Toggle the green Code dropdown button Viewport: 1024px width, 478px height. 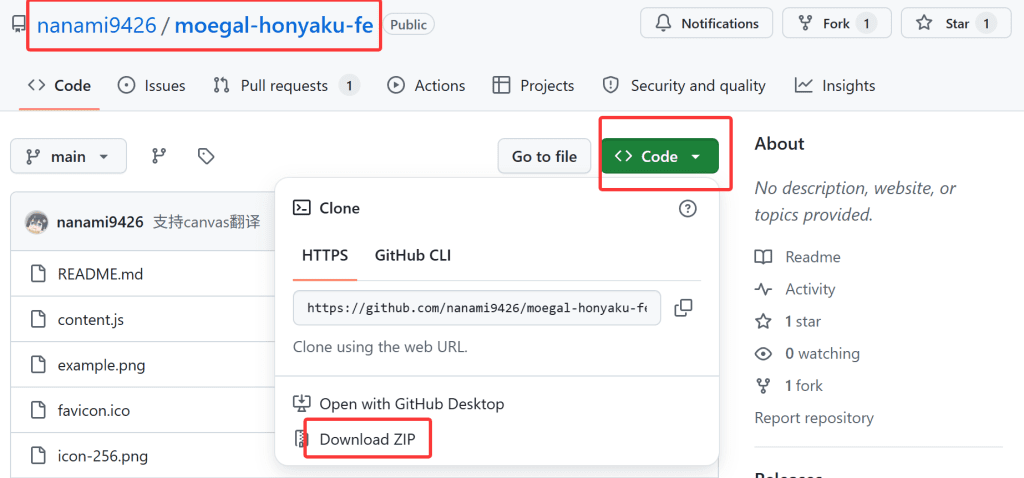click(x=660, y=156)
